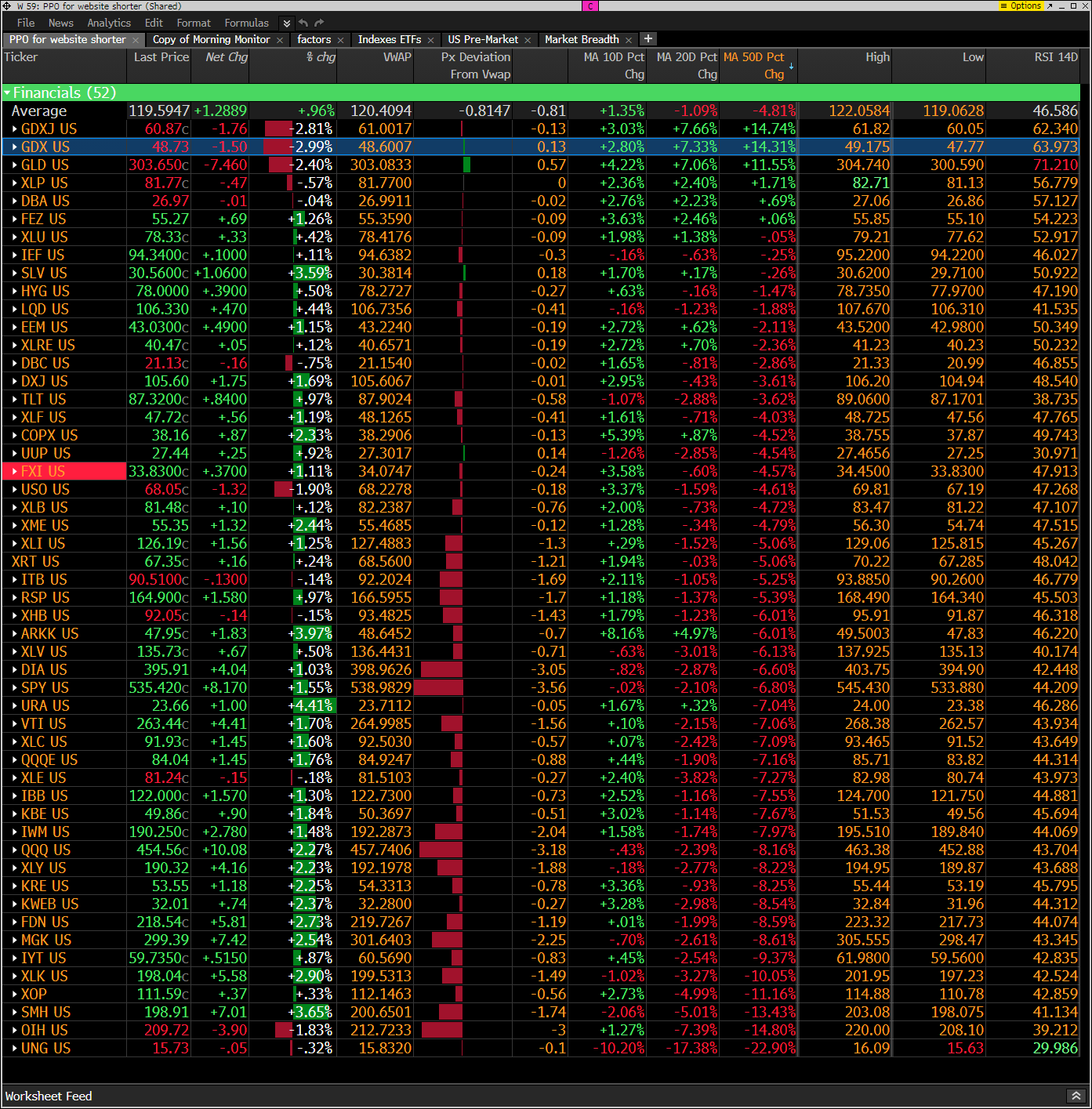Expand the FXI US row triangle
This screenshot has width=1092, height=1109.
[x=15, y=472]
